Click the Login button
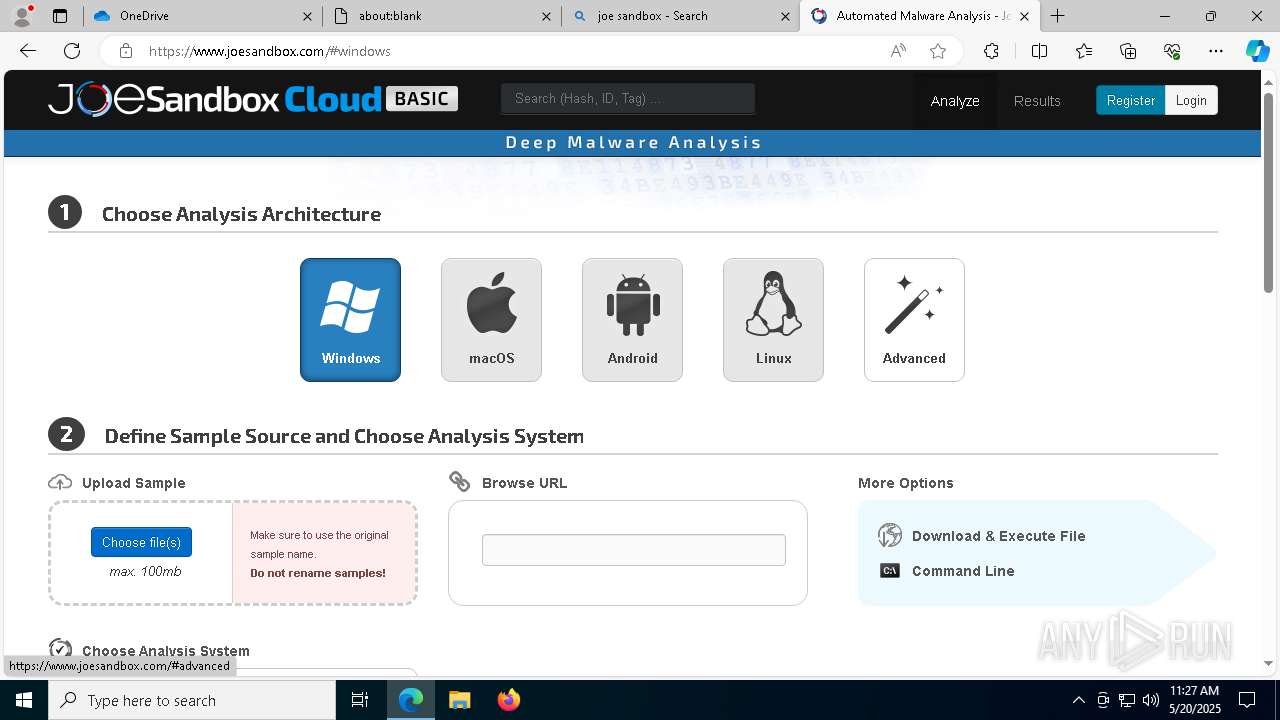Image resolution: width=1280 pixels, height=720 pixels. [1191, 100]
